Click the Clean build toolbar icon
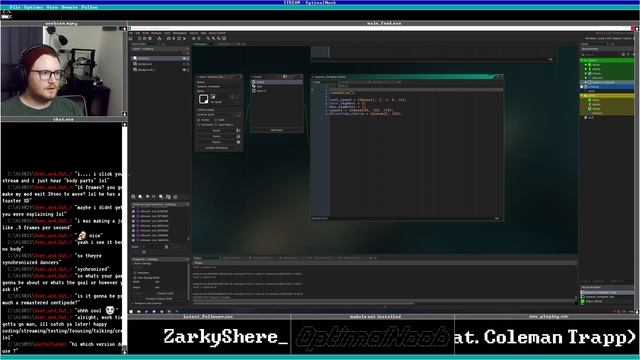This screenshot has width=640, height=360. click(184, 38)
